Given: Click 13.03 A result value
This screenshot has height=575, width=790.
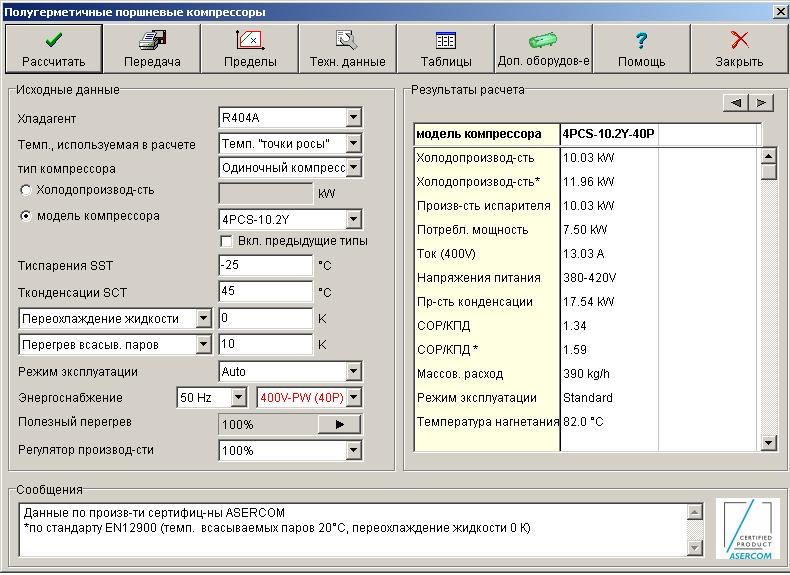Looking at the screenshot, I should 583,254.
